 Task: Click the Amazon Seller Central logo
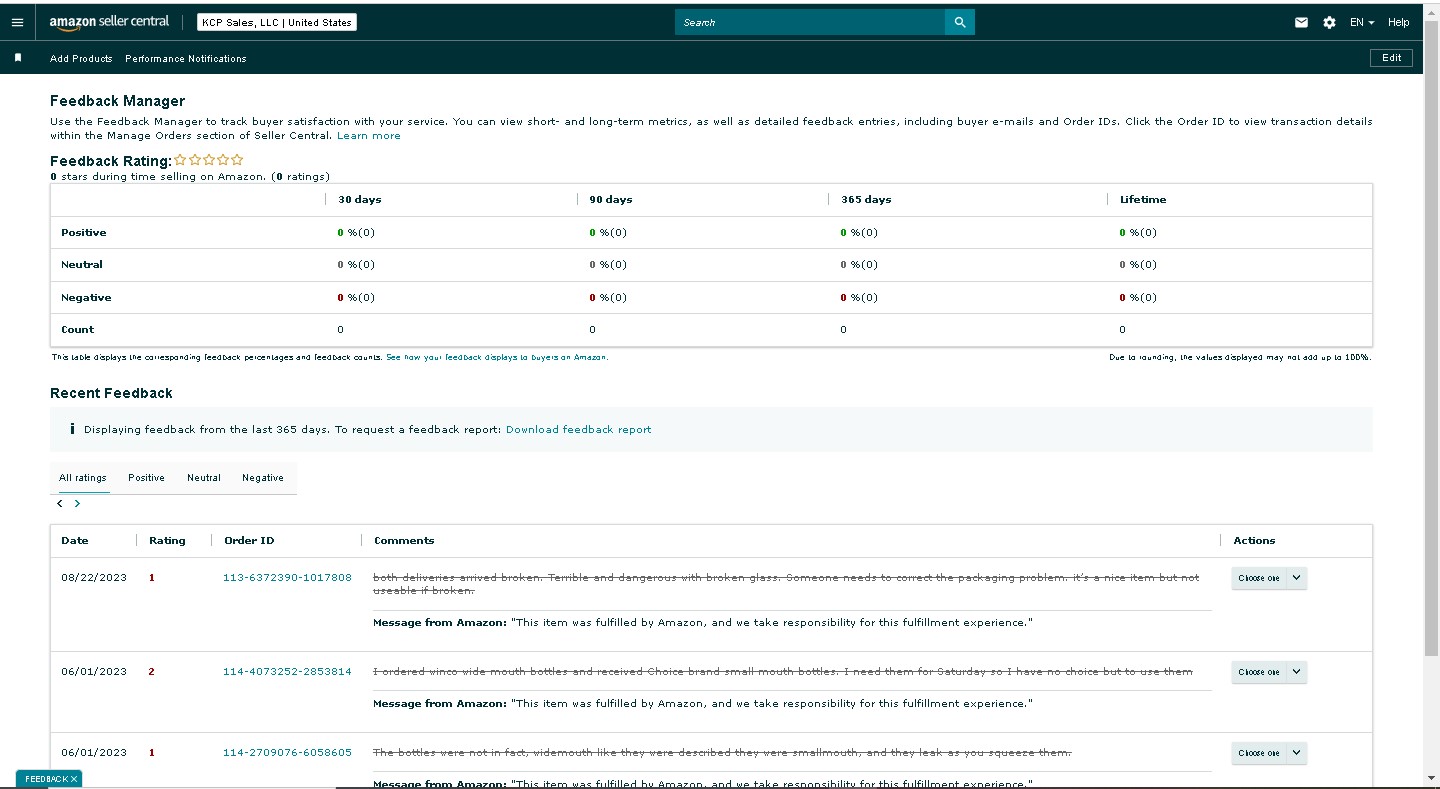click(x=109, y=22)
